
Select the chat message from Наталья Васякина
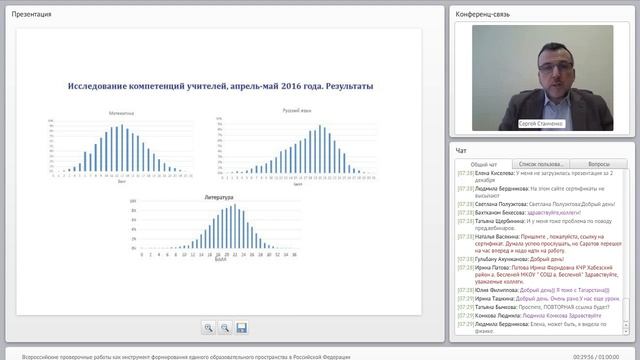coord(539,244)
